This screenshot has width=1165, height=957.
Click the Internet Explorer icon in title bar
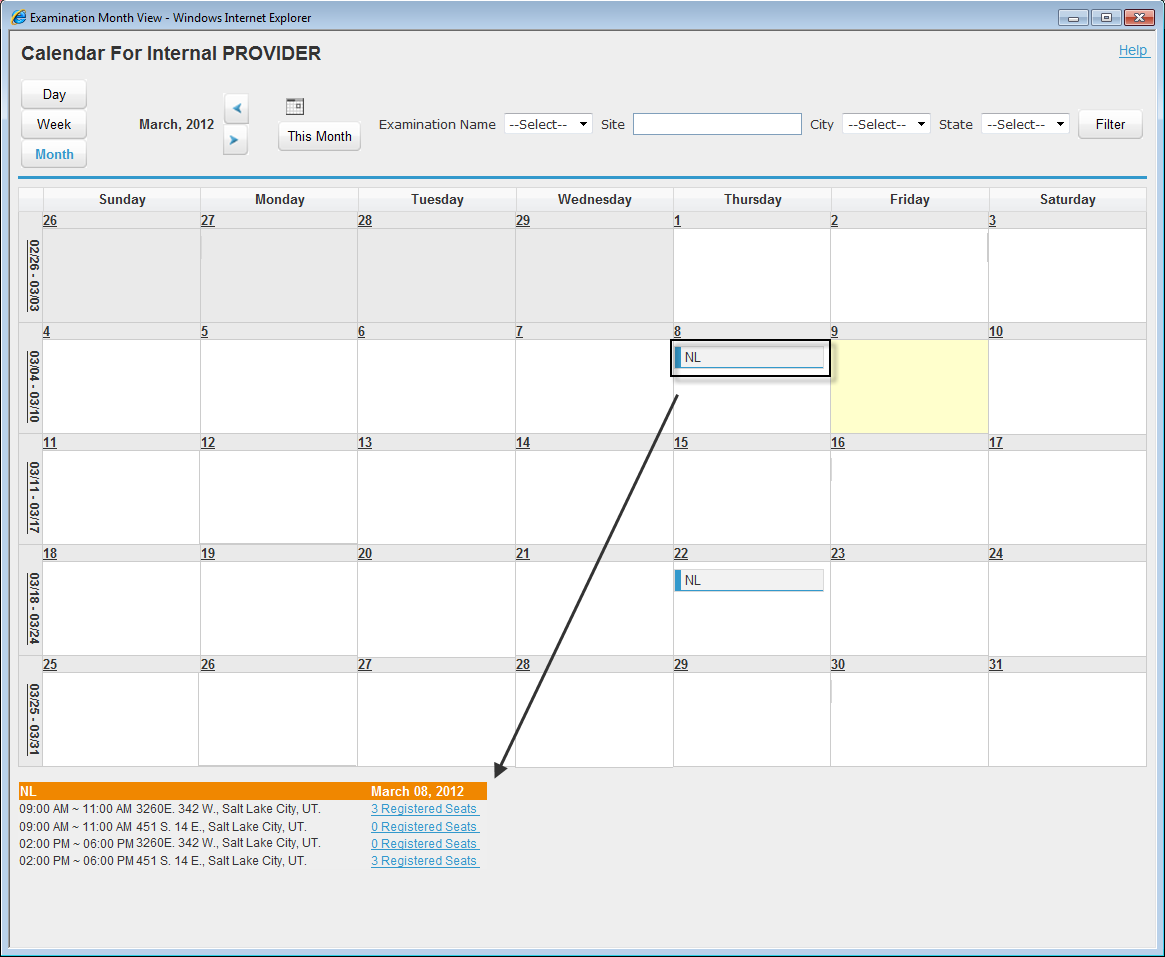tap(18, 18)
